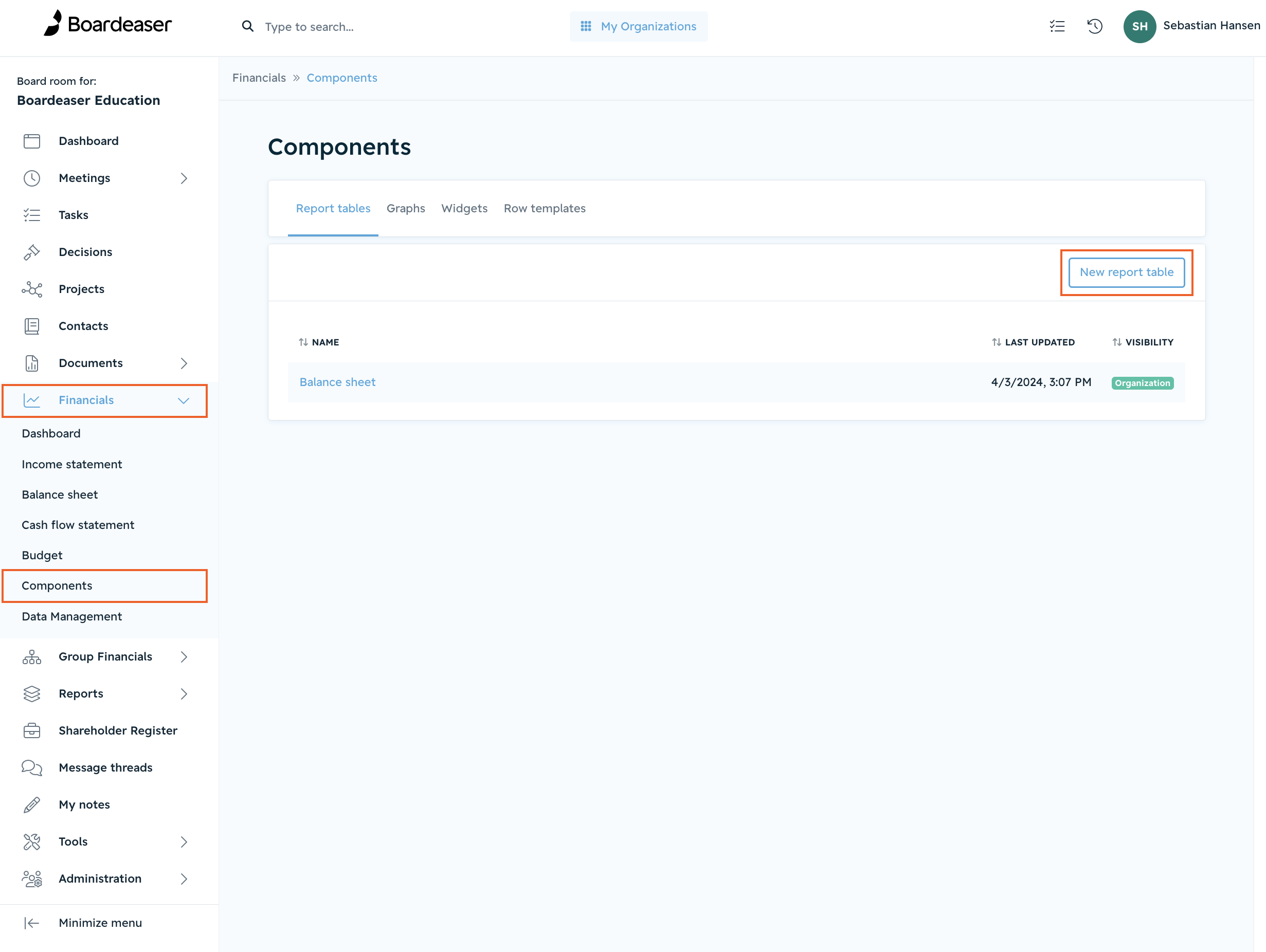Image resolution: width=1266 pixels, height=952 pixels.
Task: Click the Minimize menu label
Action: (x=100, y=923)
